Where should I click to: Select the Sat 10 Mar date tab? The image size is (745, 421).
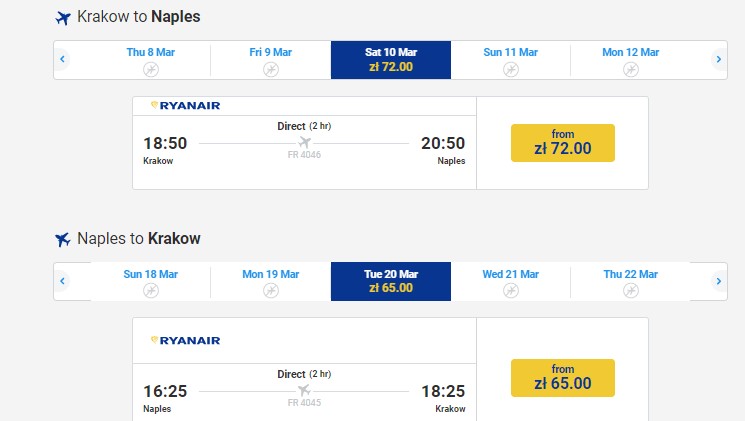pos(391,60)
